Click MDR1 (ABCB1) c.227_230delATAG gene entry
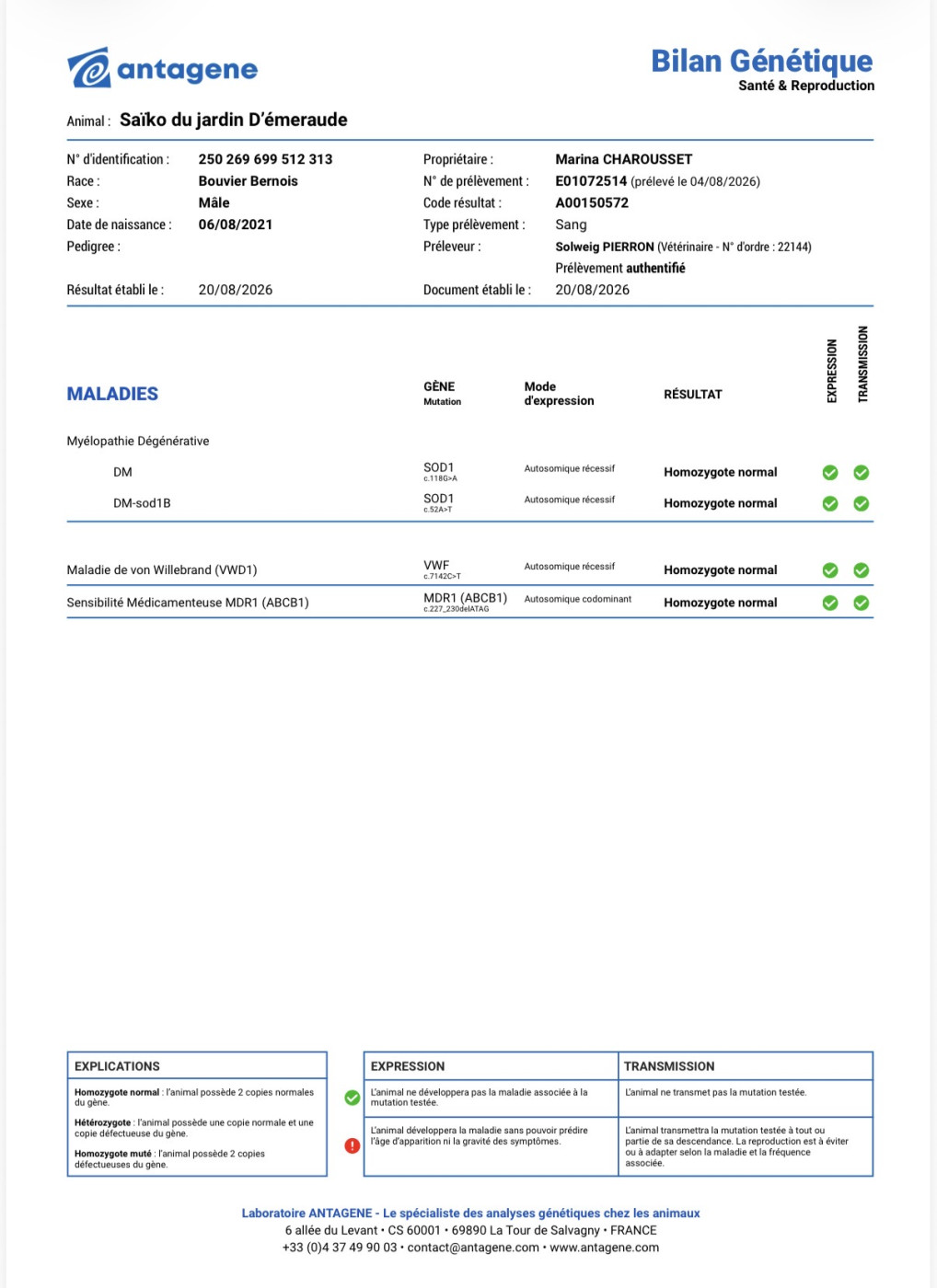This screenshot has width=937, height=1288. click(x=466, y=603)
